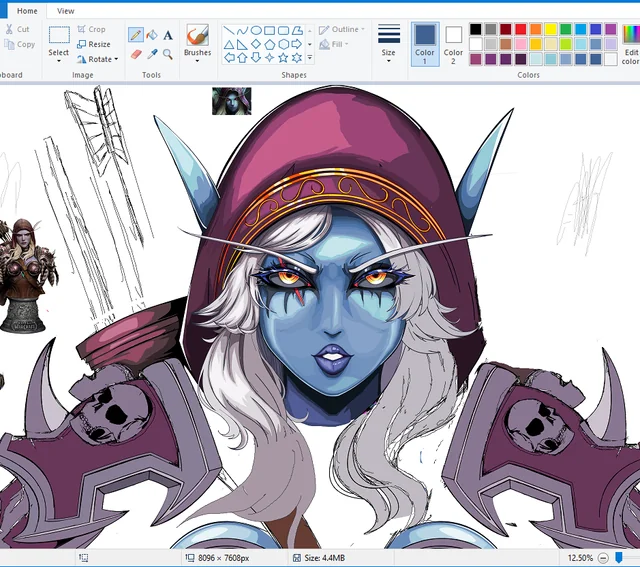Pick the green color swatch
Image resolution: width=640 pixels, height=567 pixels.
tap(566, 29)
